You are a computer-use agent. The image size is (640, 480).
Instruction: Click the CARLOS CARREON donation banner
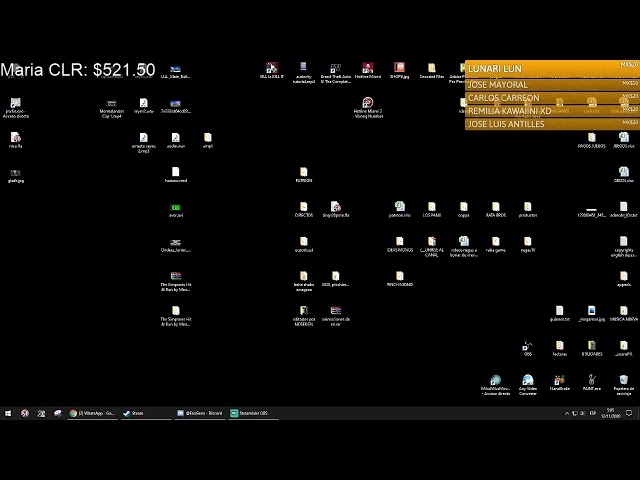click(x=552, y=98)
